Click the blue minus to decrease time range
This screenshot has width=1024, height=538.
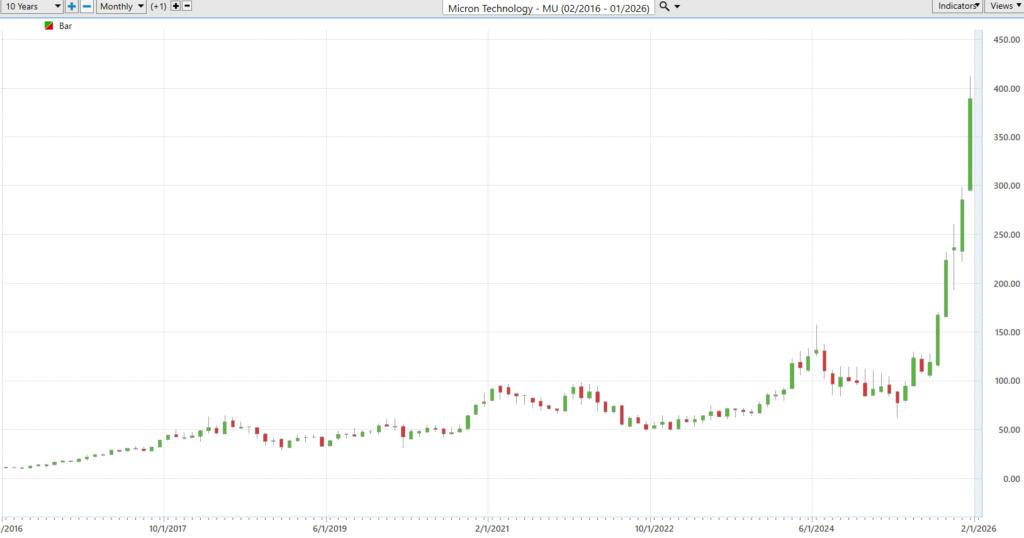point(87,6)
